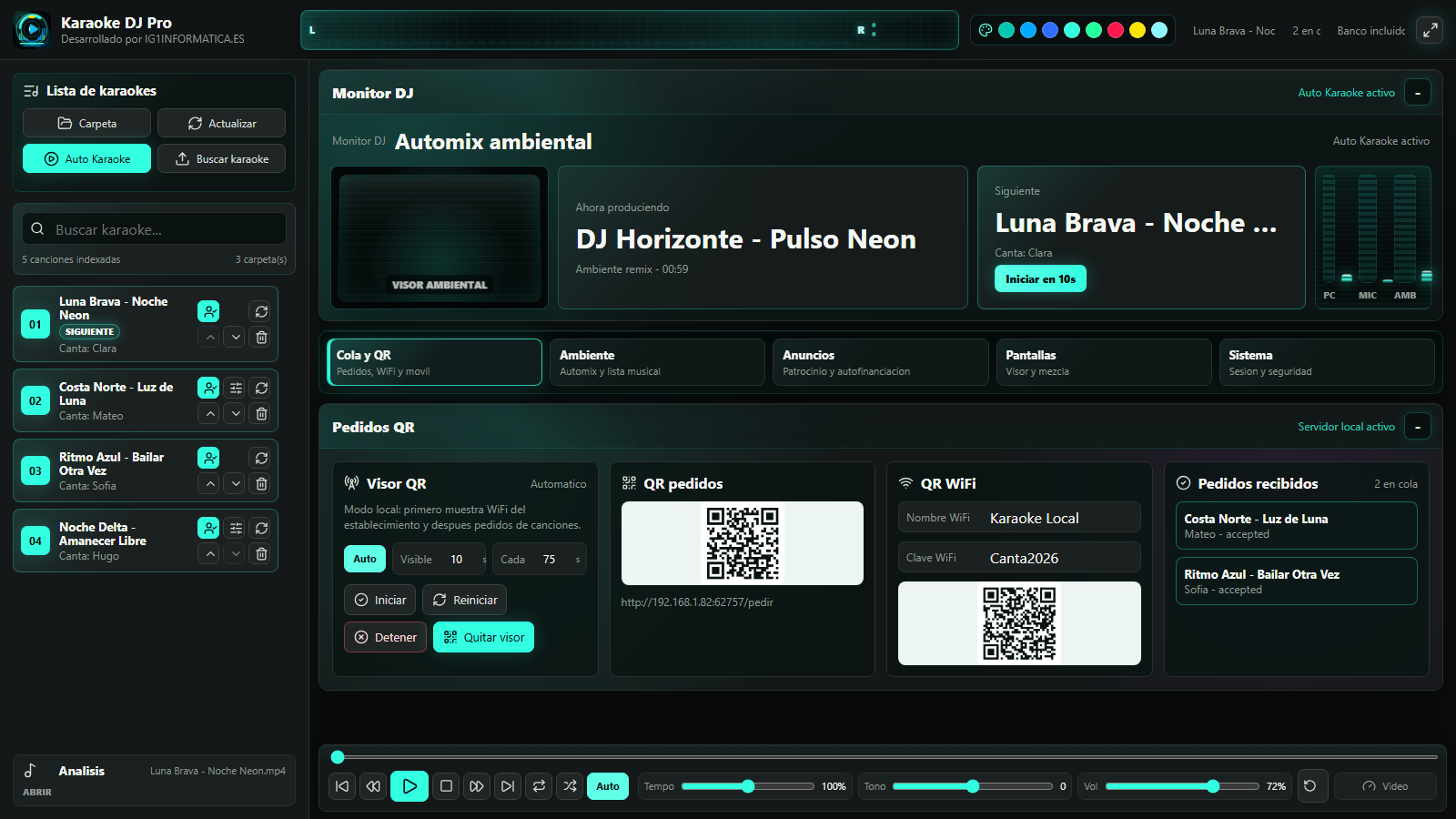Click the Nombre WiFi field Karaoke Local
Image resolution: width=1456 pixels, height=819 pixels.
pos(1019,518)
